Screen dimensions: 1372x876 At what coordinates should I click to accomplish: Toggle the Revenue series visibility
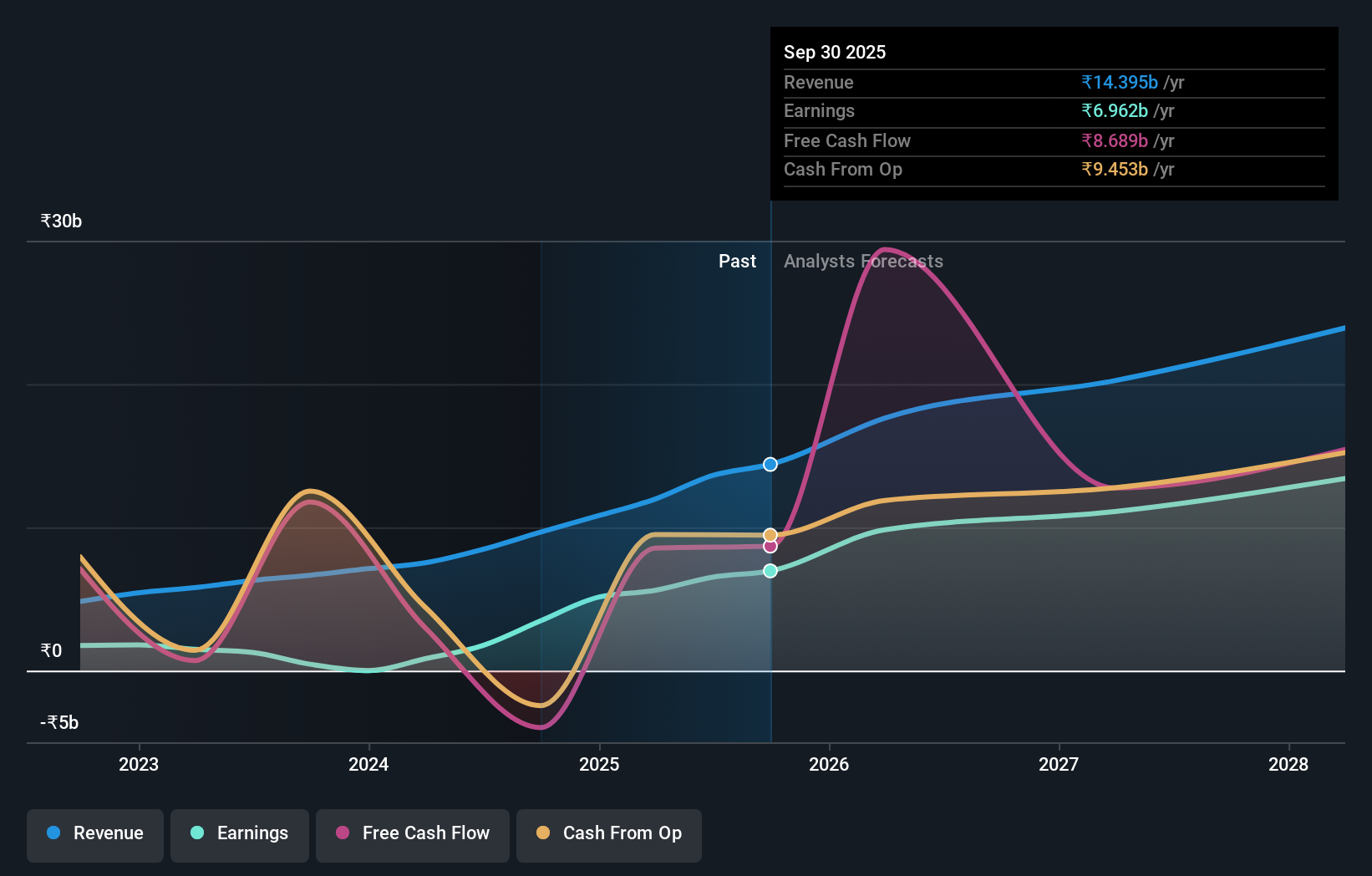[x=94, y=833]
